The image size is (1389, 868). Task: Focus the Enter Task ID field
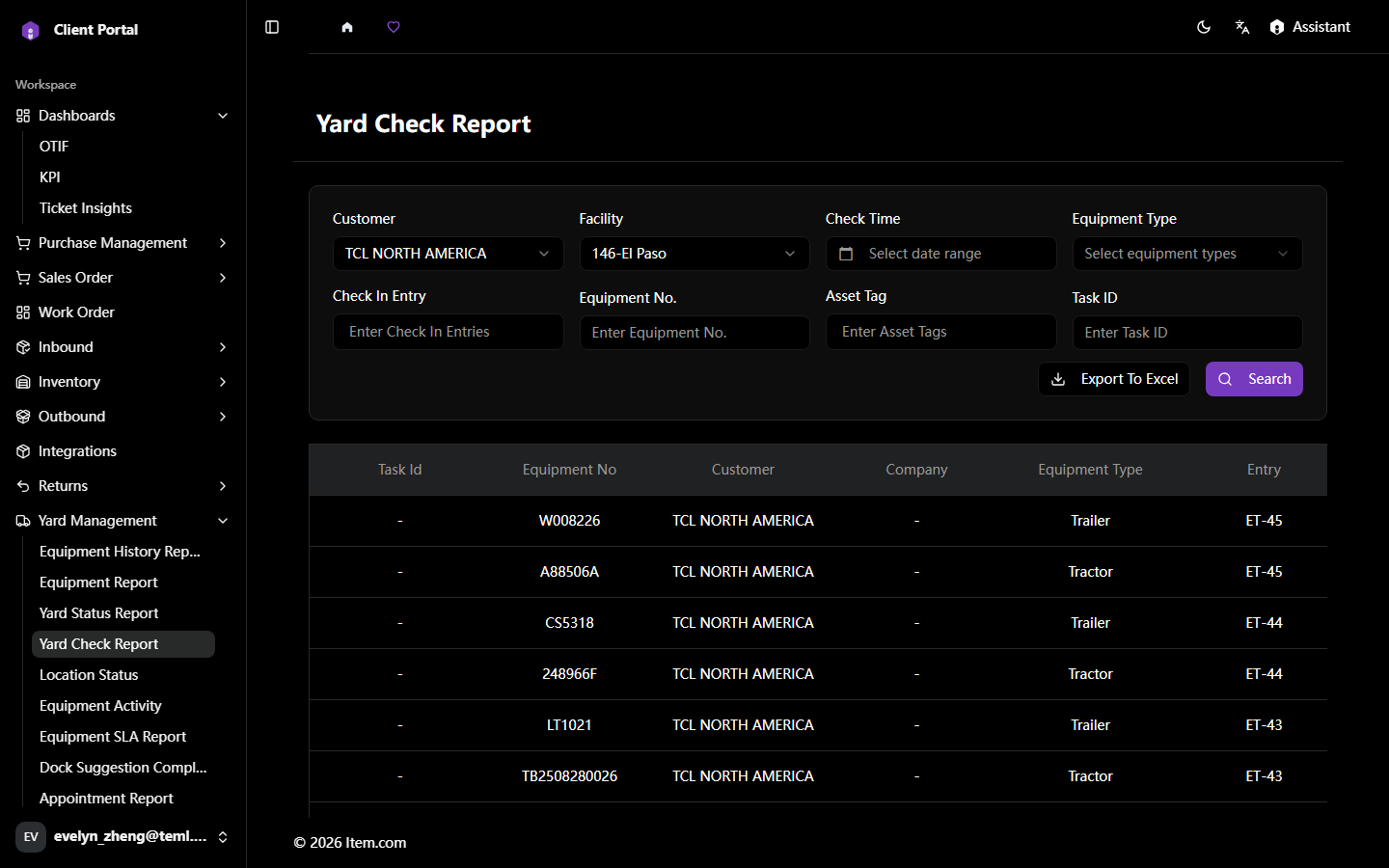(x=1187, y=333)
